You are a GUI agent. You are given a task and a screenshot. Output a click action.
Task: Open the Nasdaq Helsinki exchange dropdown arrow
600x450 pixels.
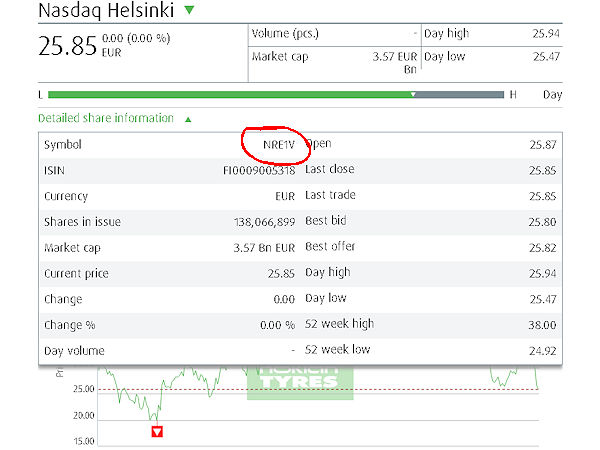point(189,10)
